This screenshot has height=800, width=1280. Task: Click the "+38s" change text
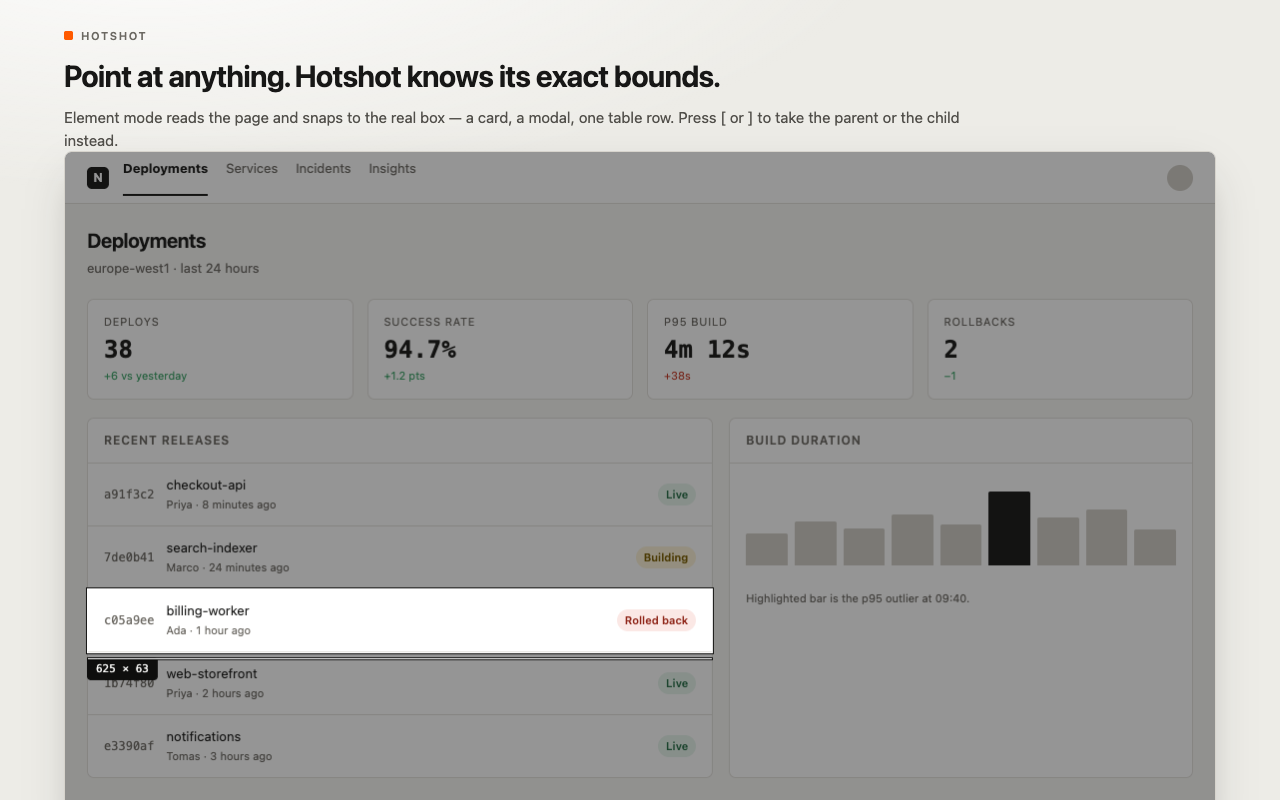[x=677, y=376]
